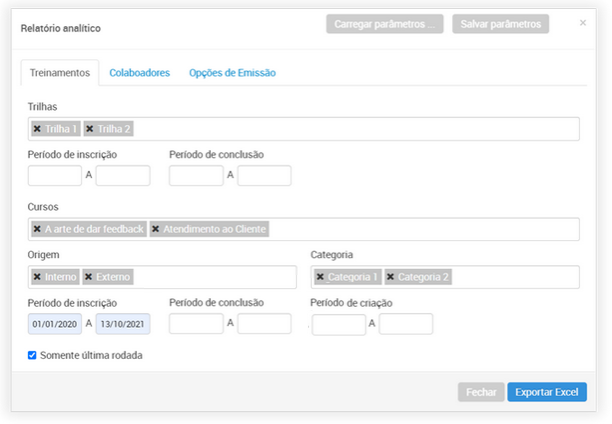This screenshot has height=424, width=612.
Task: Click the start date field showing 01/01/2020
Action: 55,324
